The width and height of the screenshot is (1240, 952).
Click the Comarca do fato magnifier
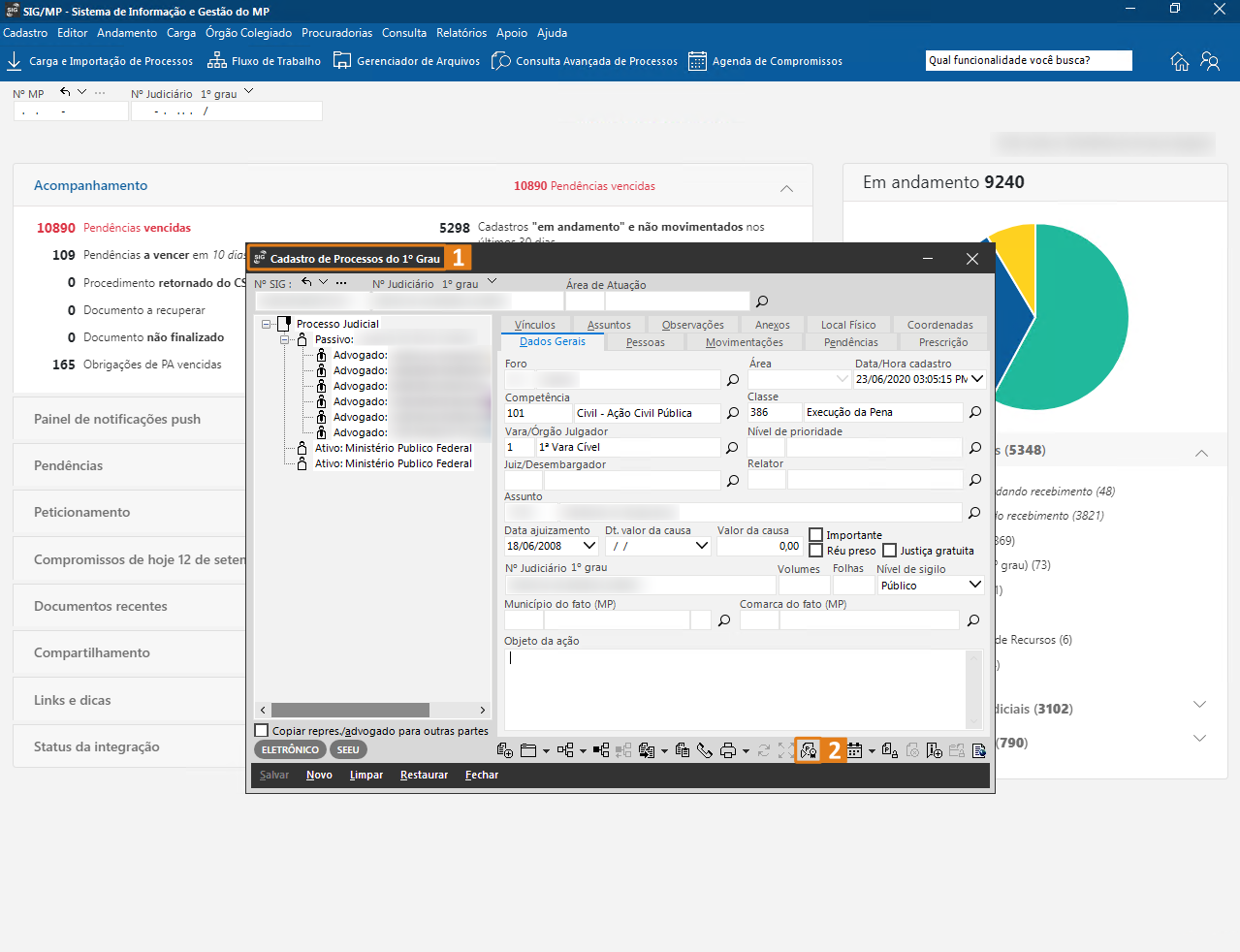click(973, 620)
